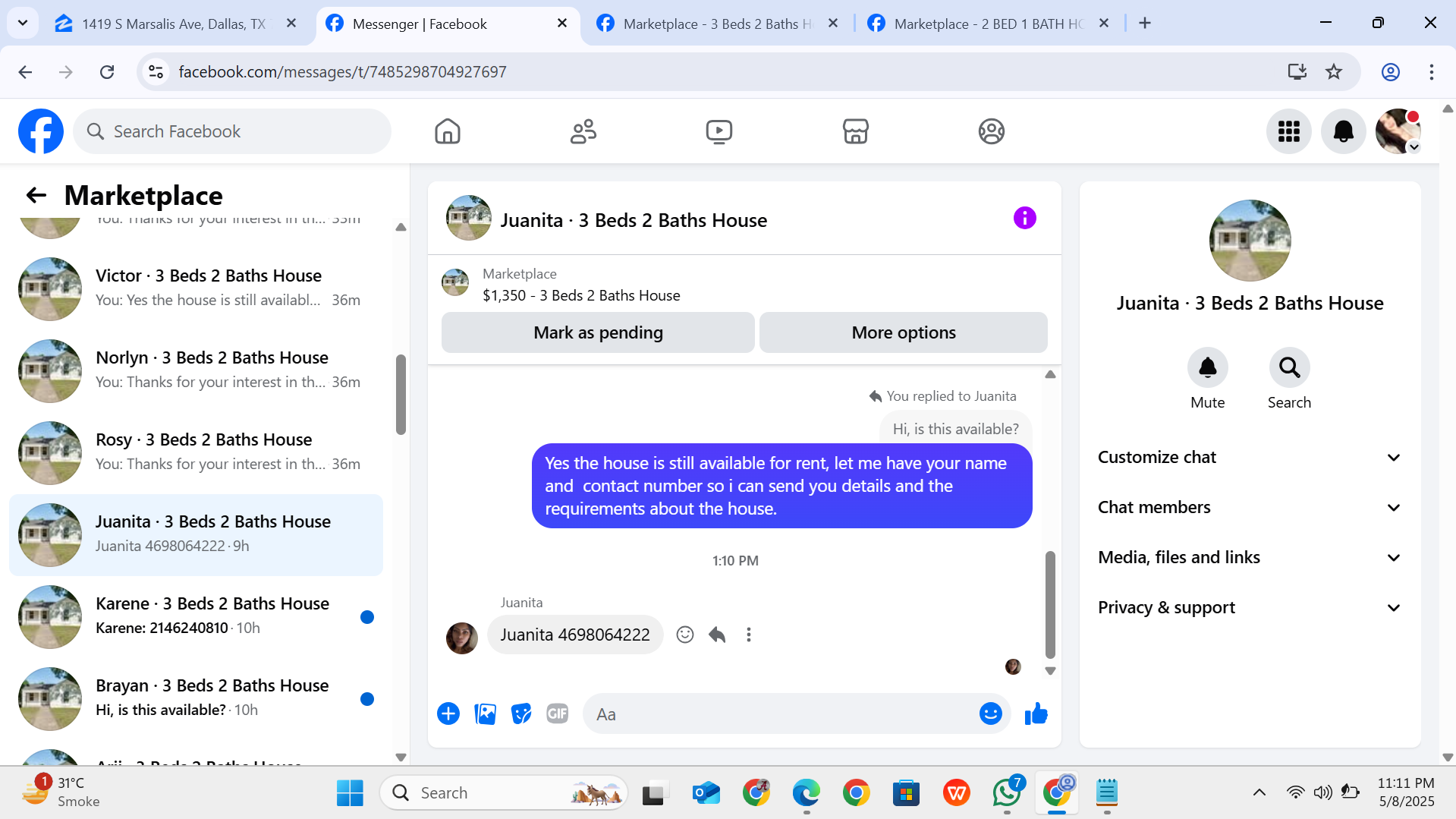Click the Mark as pending button
The height and width of the screenshot is (819, 1456).
tap(598, 332)
